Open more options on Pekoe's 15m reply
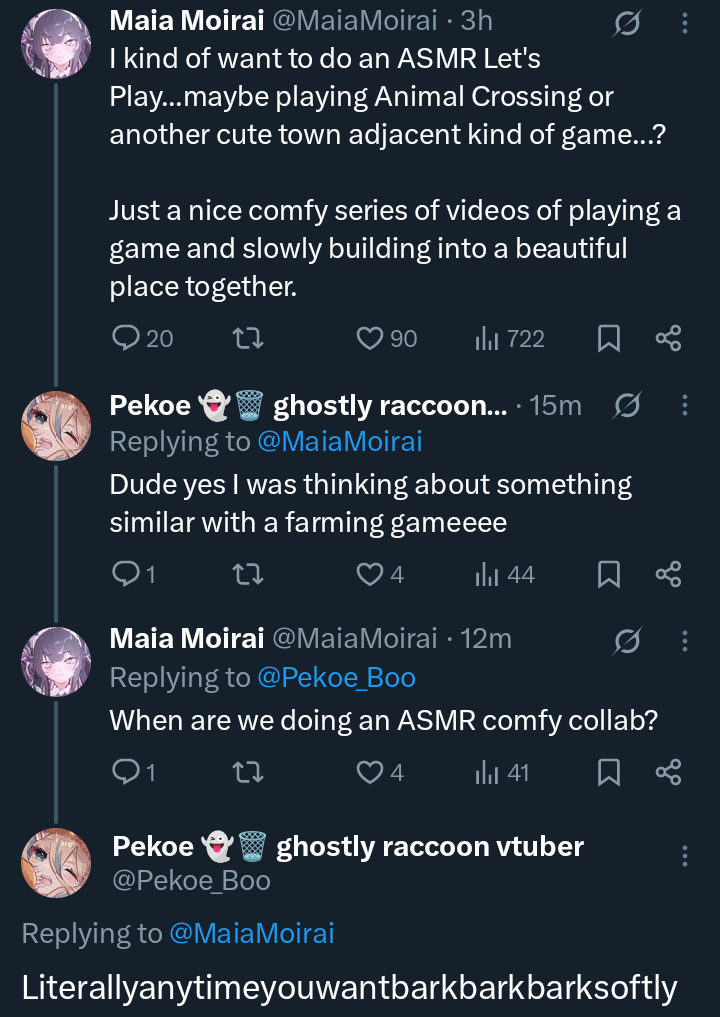This screenshot has height=1017, width=720. pos(685,405)
